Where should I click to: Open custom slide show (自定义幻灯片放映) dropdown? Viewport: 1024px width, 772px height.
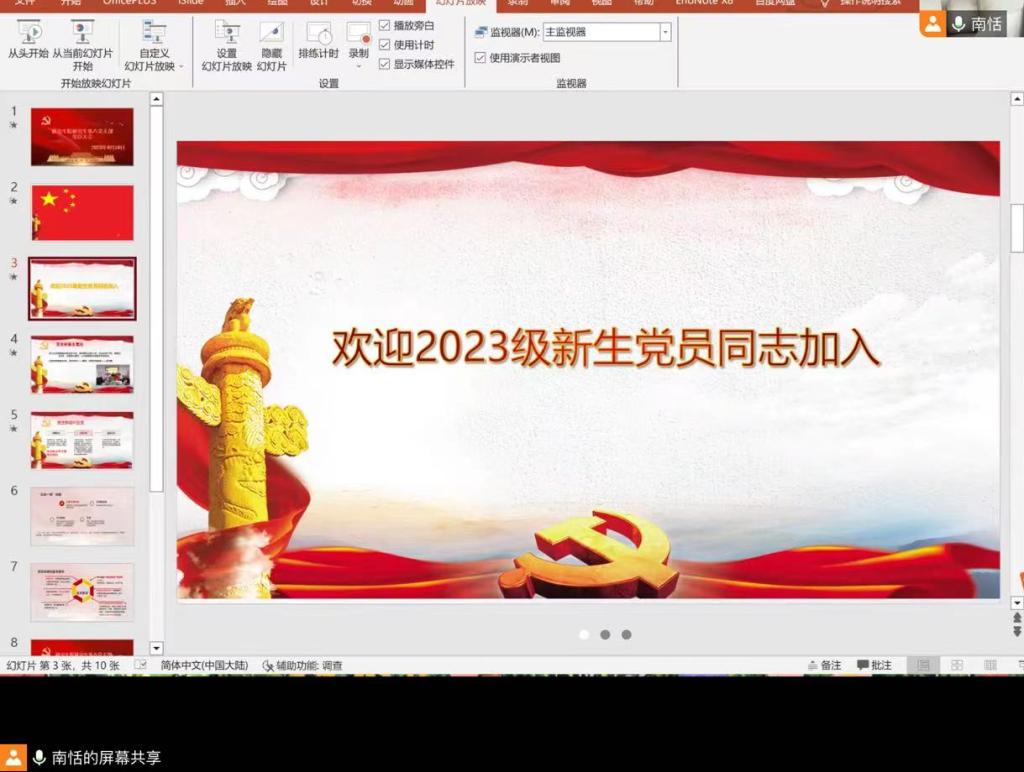click(x=154, y=44)
